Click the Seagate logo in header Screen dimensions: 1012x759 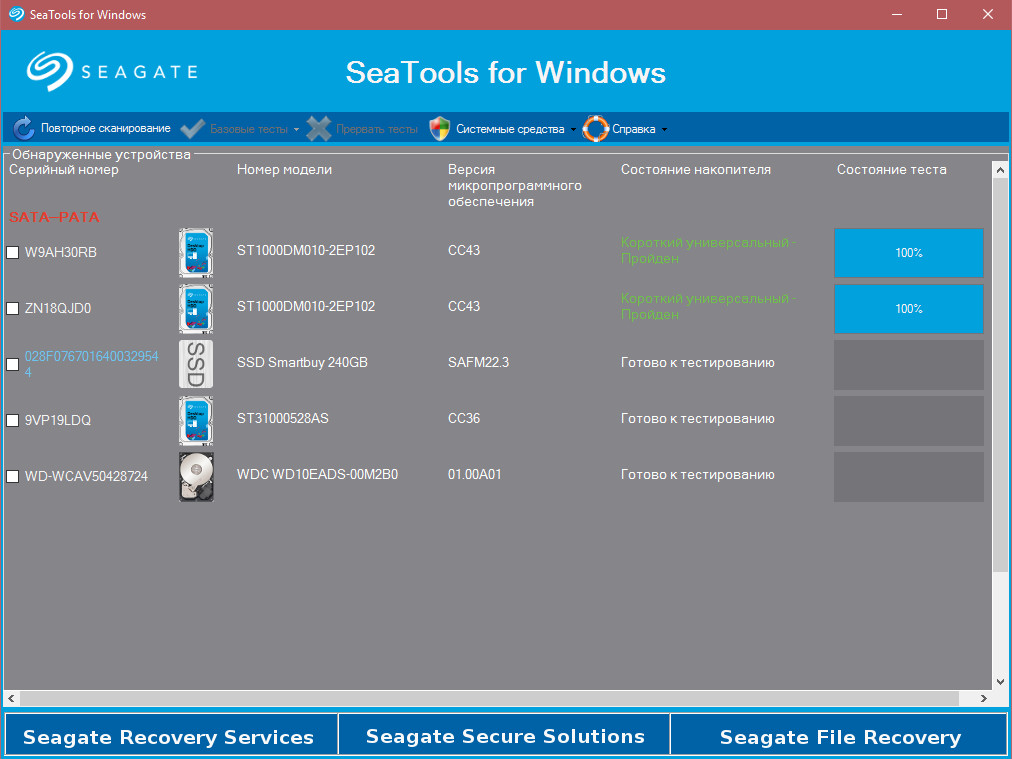click(112, 71)
